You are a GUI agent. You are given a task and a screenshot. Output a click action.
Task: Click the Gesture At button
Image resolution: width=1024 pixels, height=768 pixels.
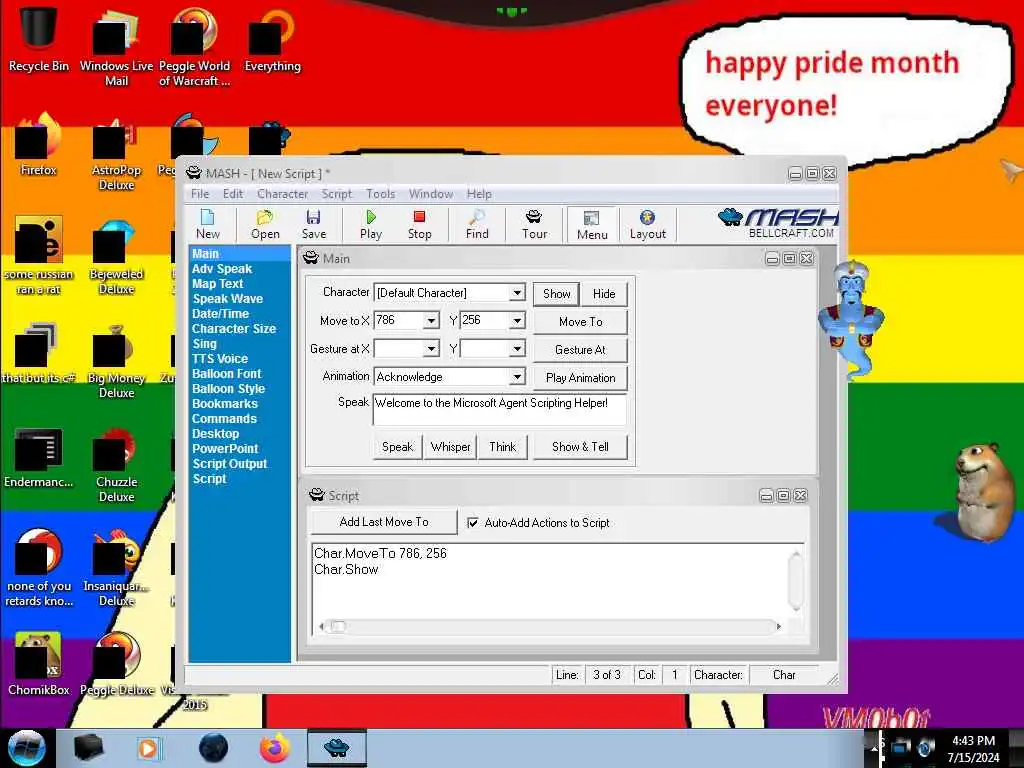(581, 349)
